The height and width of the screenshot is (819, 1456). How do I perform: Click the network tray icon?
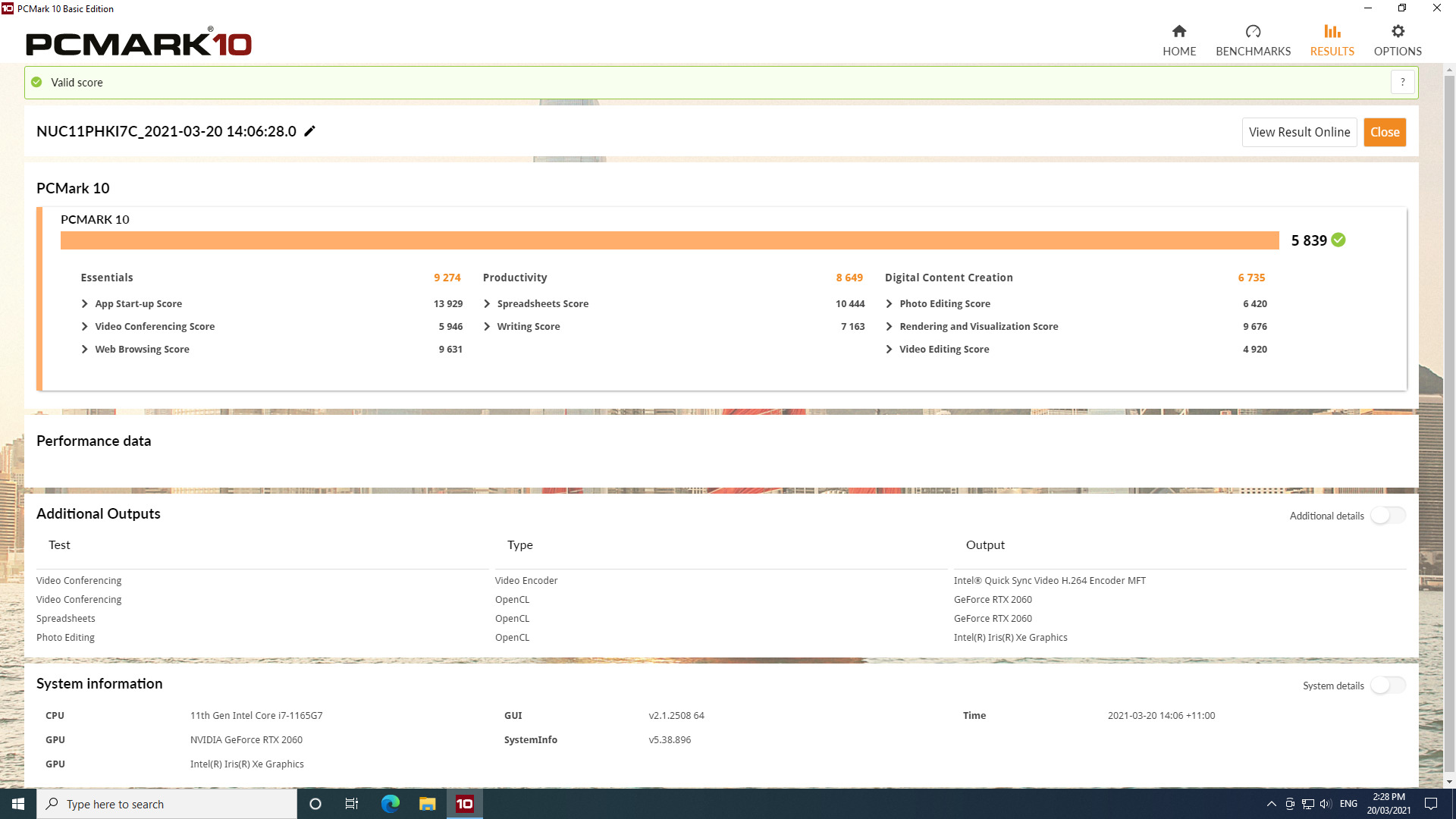click(x=1308, y=804)
